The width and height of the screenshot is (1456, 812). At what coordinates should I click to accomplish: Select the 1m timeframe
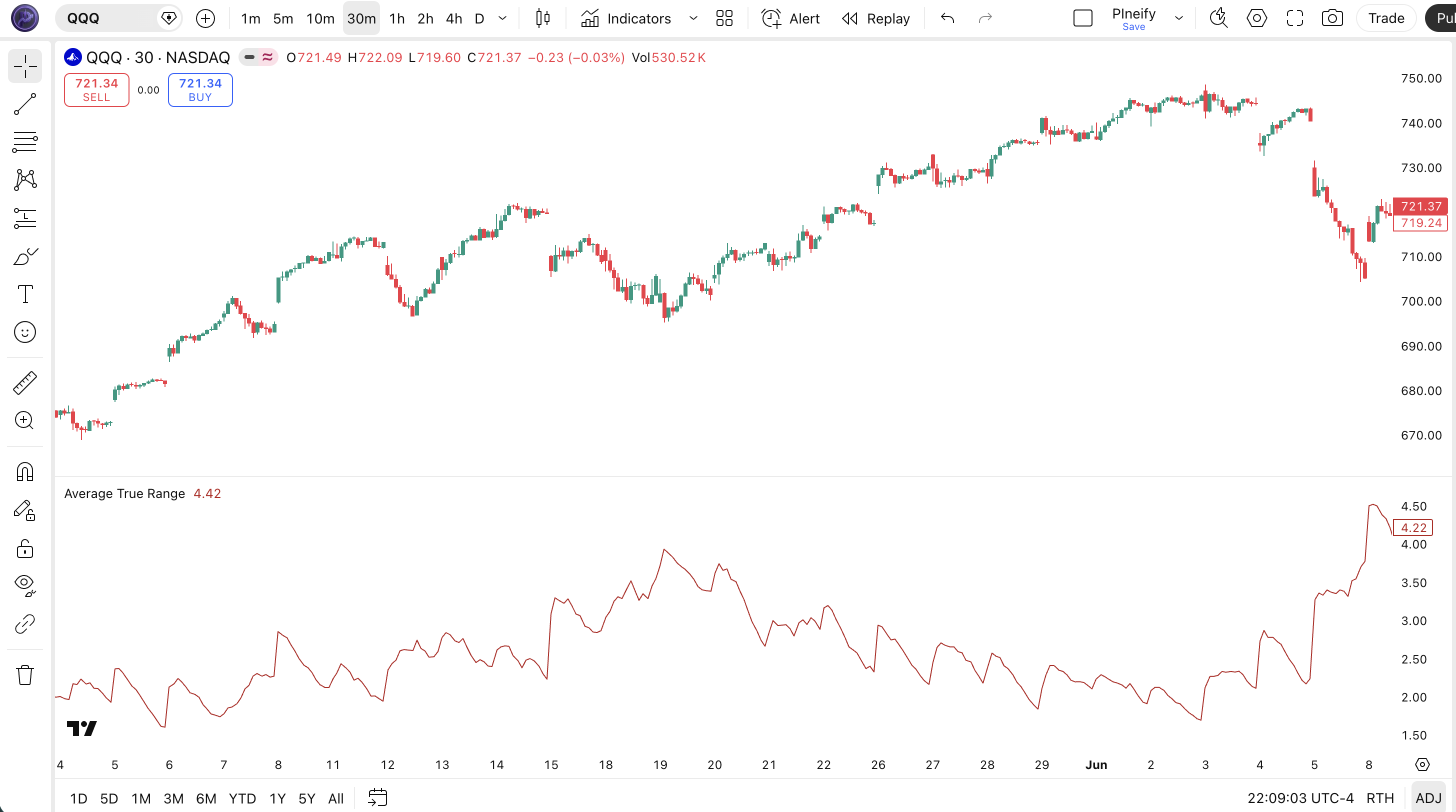point(250,18)
